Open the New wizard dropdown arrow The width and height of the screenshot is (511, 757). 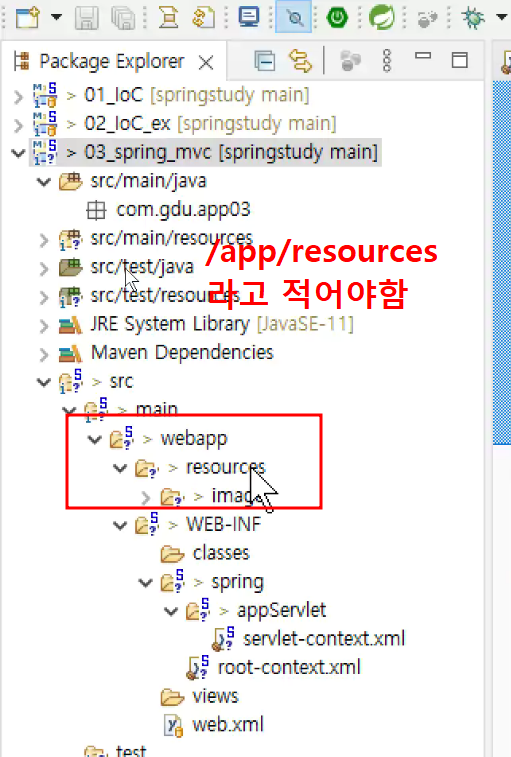pos(57,18)
